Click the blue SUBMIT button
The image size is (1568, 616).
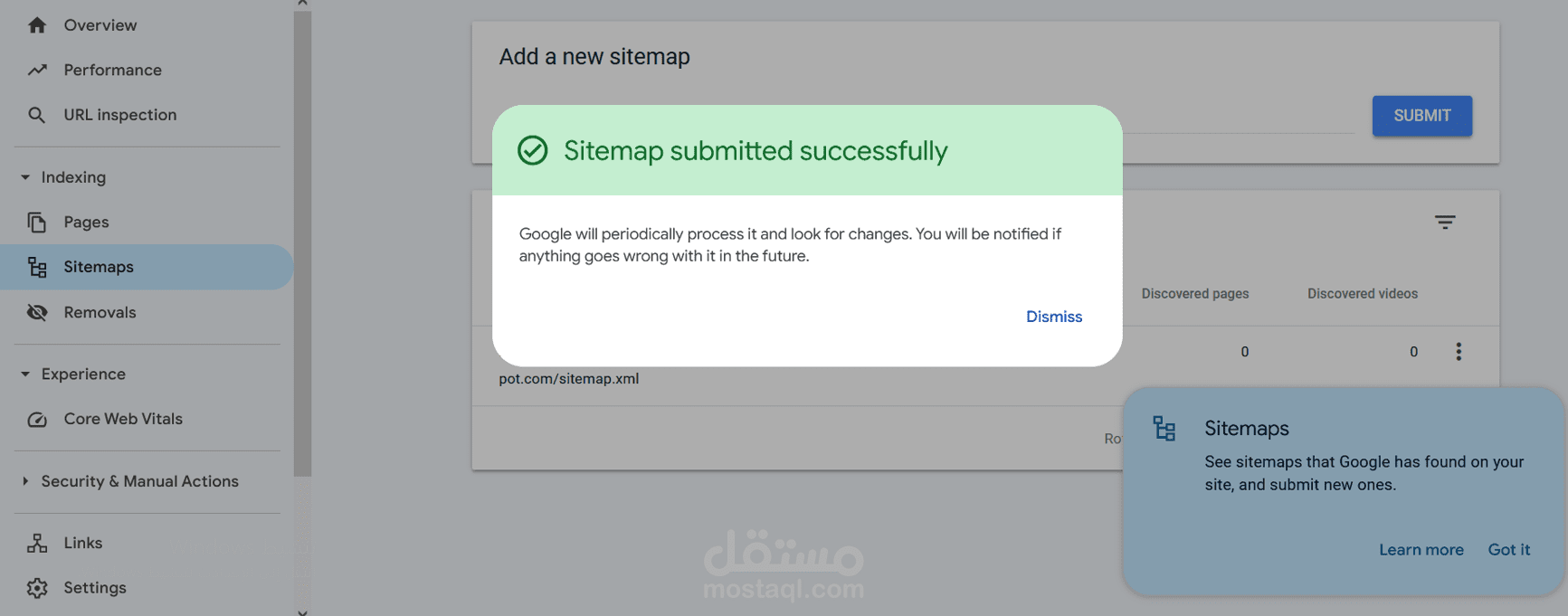[1421, 116]
